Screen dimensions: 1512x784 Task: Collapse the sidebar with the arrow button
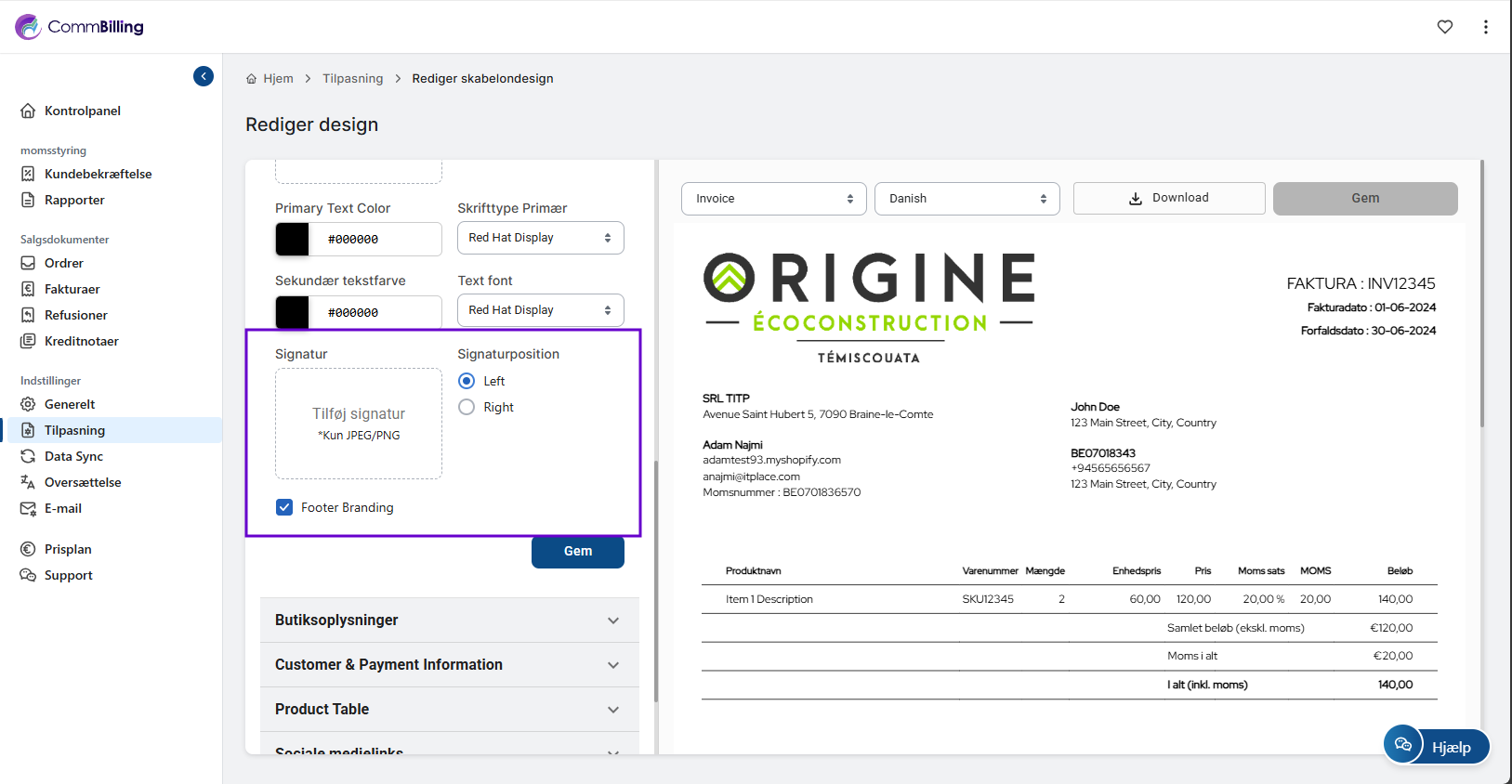[x=204, y=76]
